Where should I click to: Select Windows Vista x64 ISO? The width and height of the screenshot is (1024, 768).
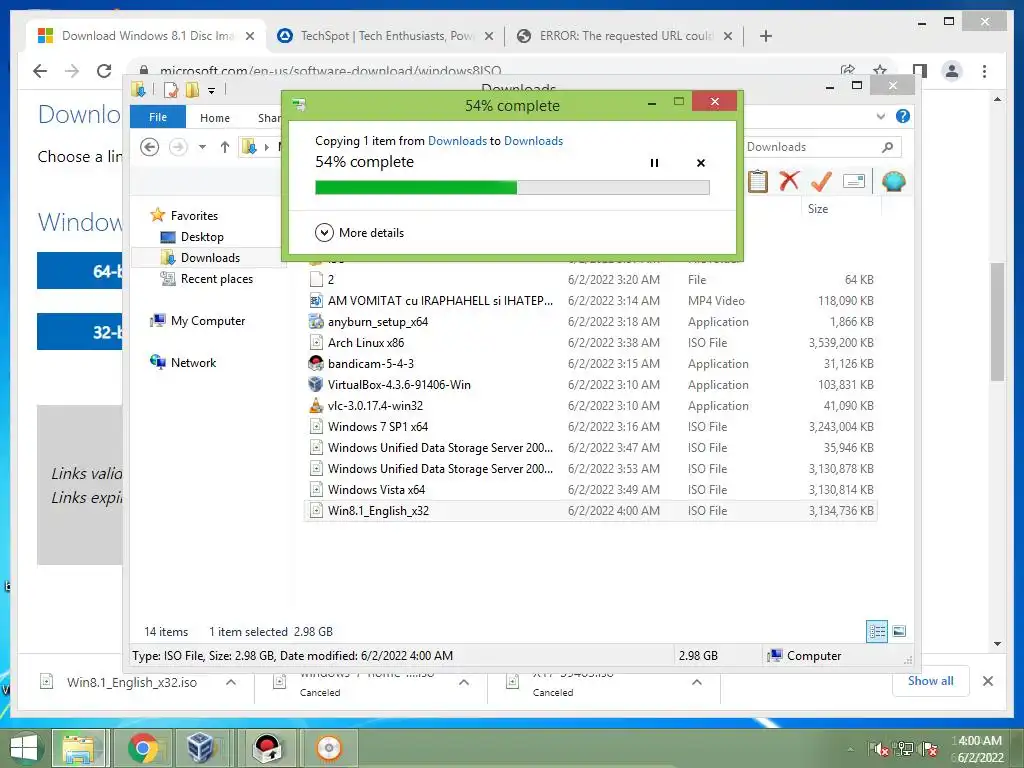(x=590, y=489)
